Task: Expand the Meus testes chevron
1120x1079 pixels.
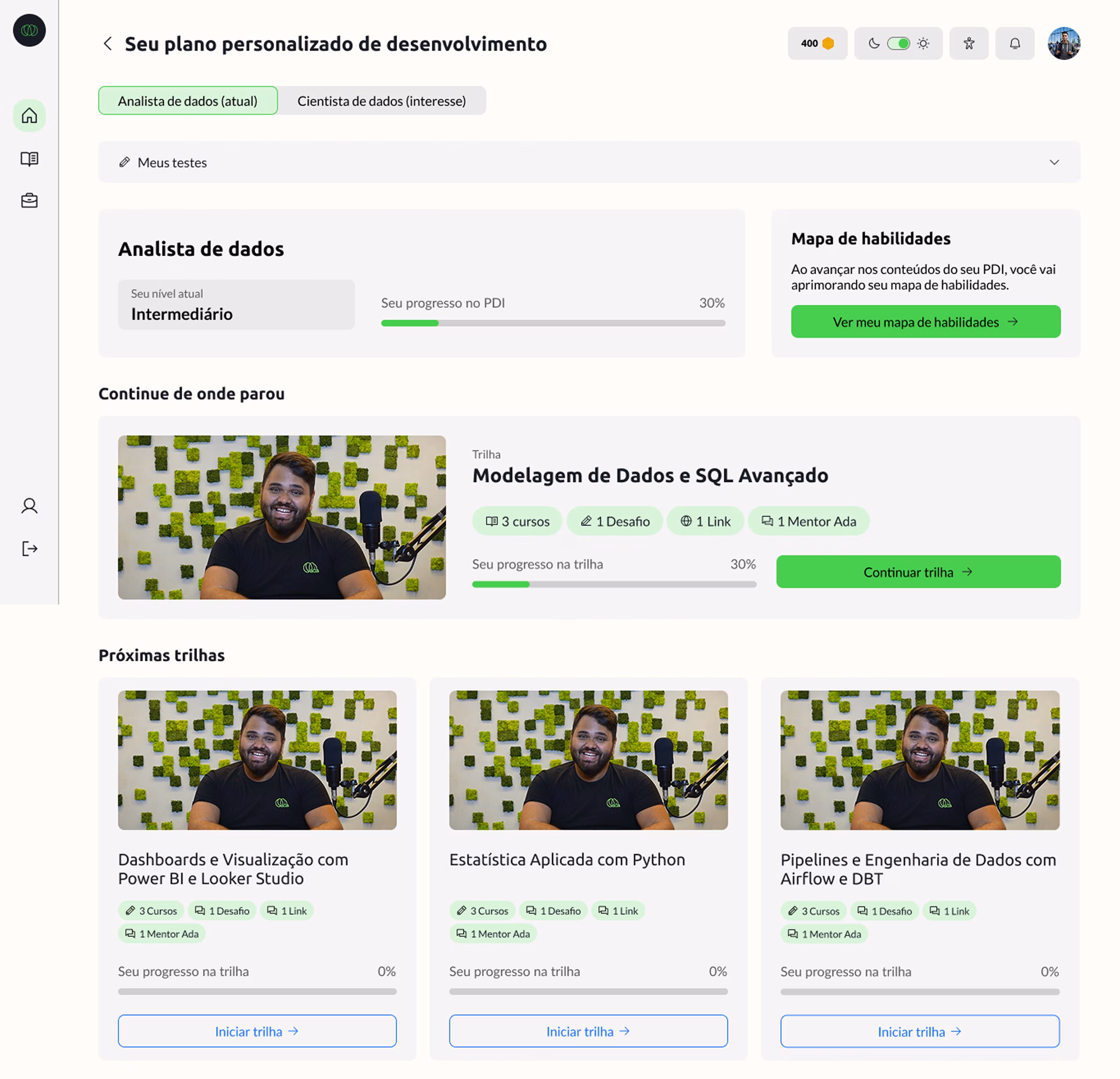Action: 1054,162
